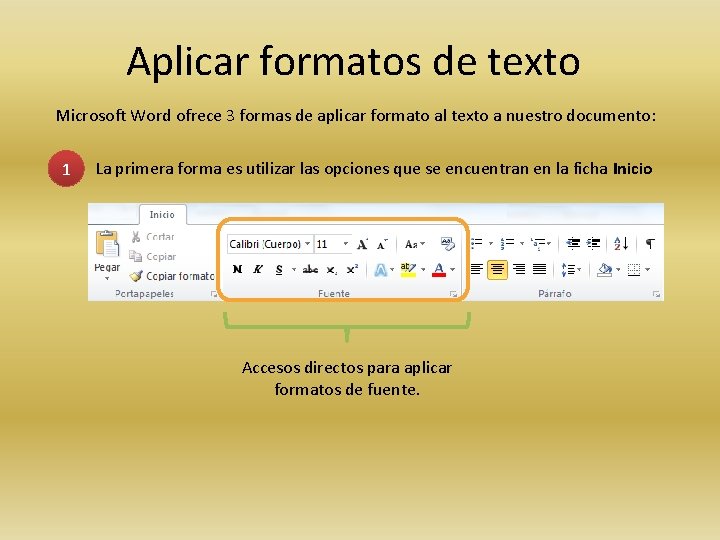Viewport: 720px width, 540px height.
Task: Expand the text effects arrow
Action: pos(392,270)
